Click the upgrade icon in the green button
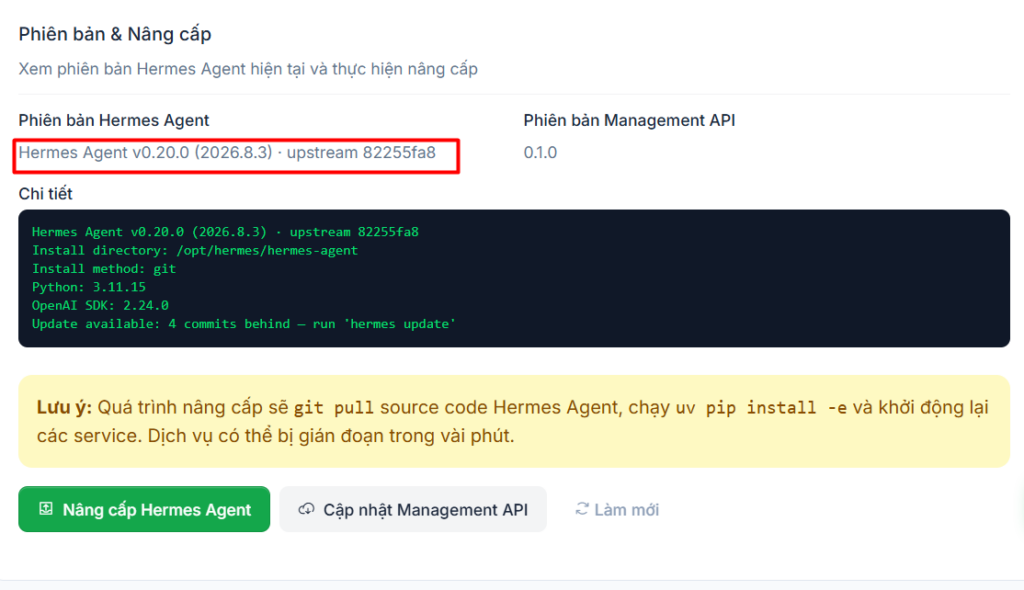Image resolution: width=1024 pixels, height=590 pixels. click(x=46, y=509)
